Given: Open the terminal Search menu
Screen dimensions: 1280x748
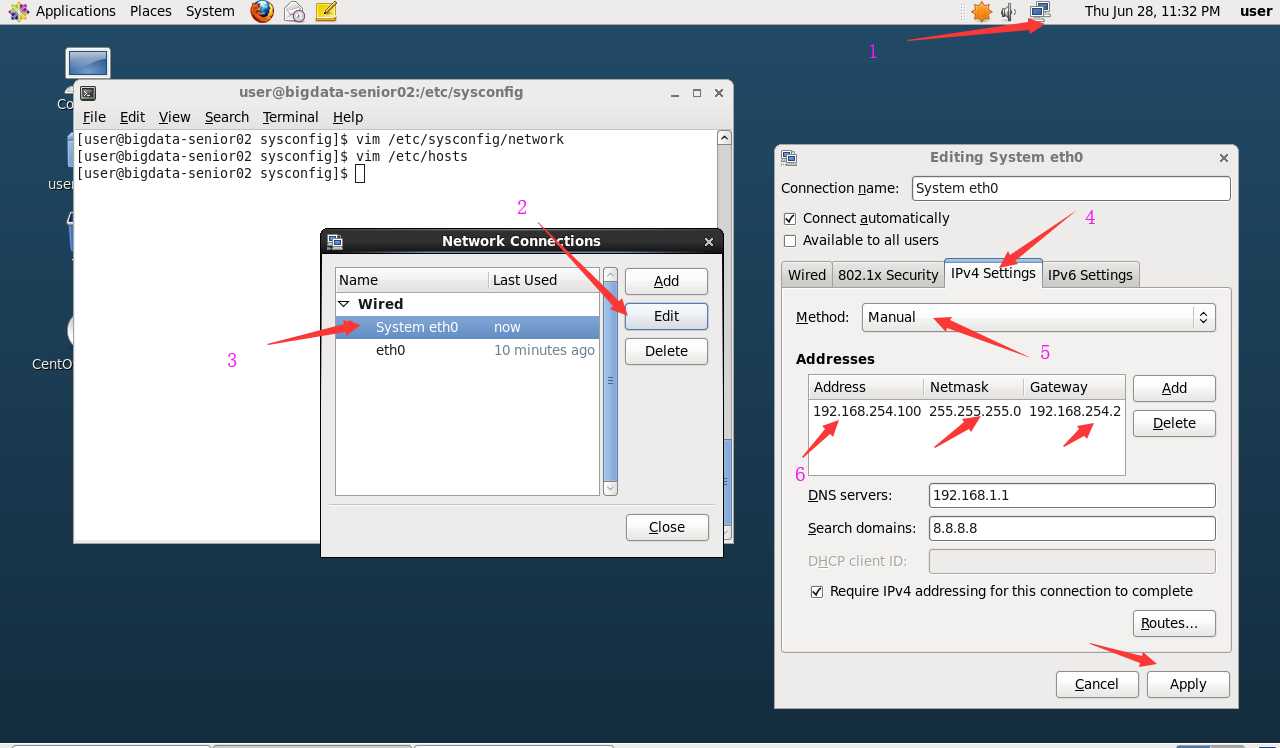Looking at the screenshot, I should (x=227, y=117).
